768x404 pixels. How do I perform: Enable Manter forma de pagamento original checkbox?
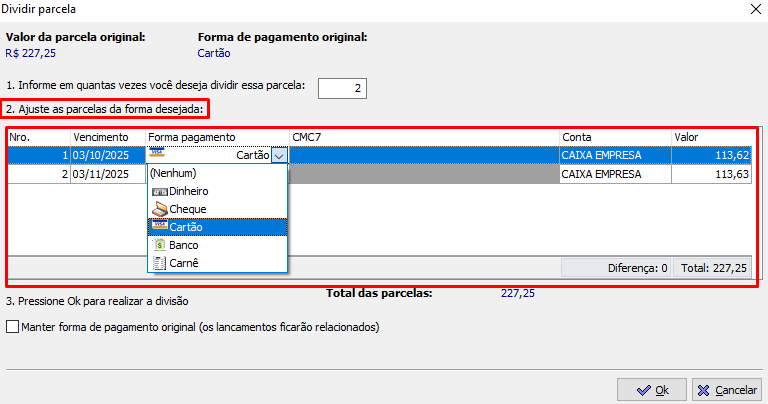pyautogui.click(x=13, y=327)
